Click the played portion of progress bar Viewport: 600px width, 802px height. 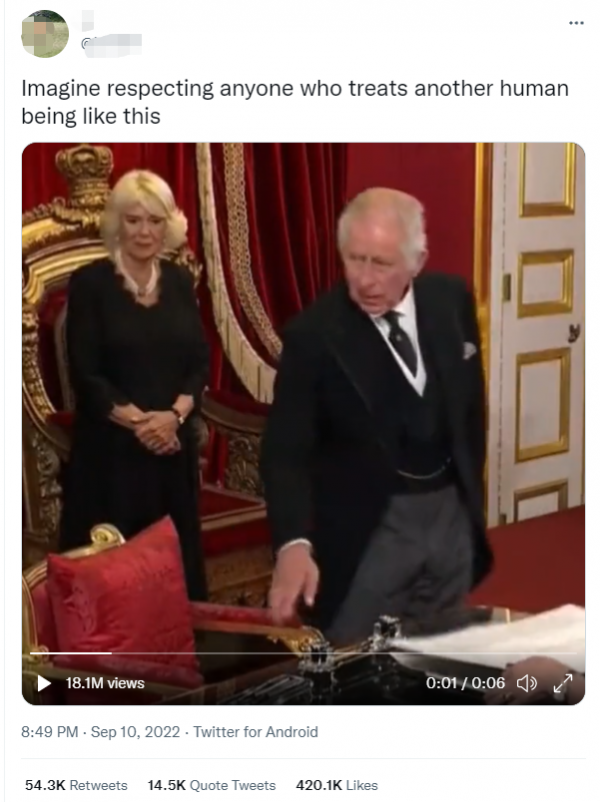71,653
